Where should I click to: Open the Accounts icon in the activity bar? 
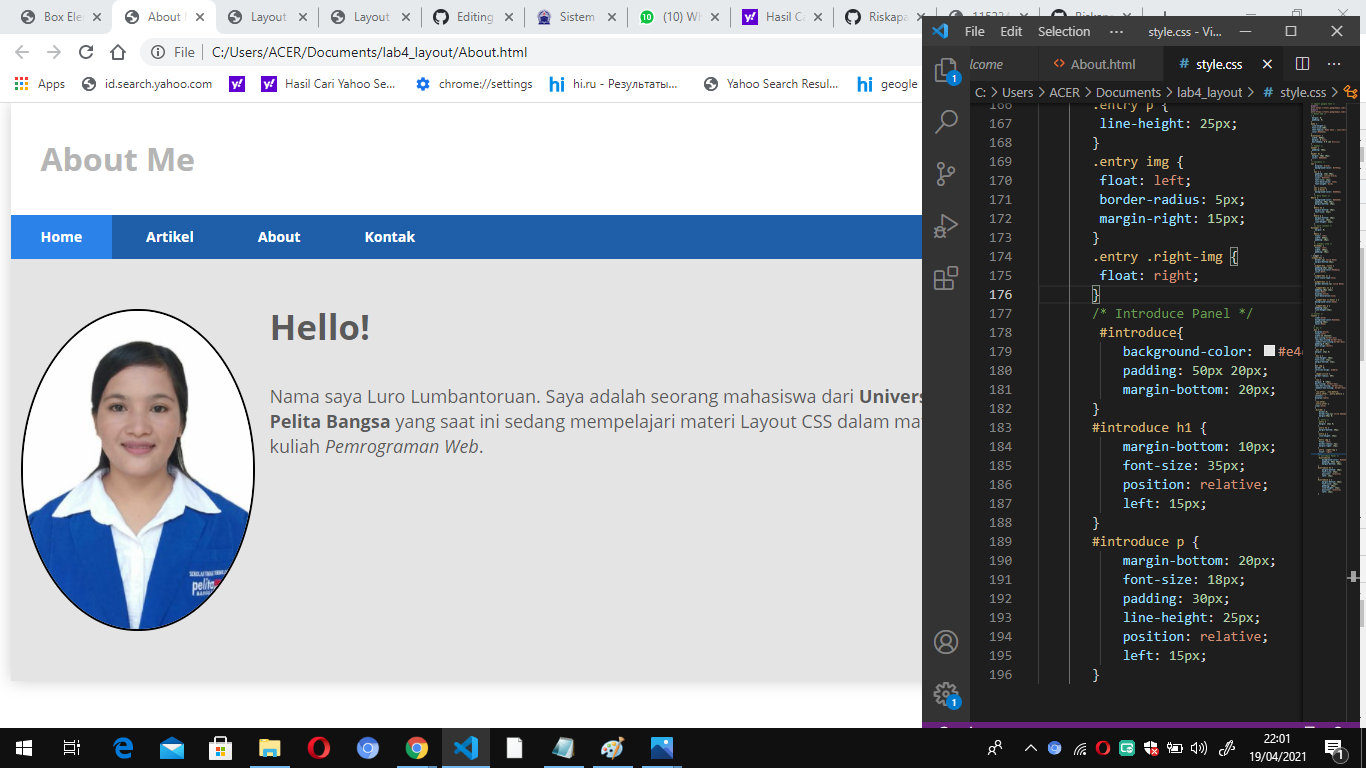coord(947,642)
